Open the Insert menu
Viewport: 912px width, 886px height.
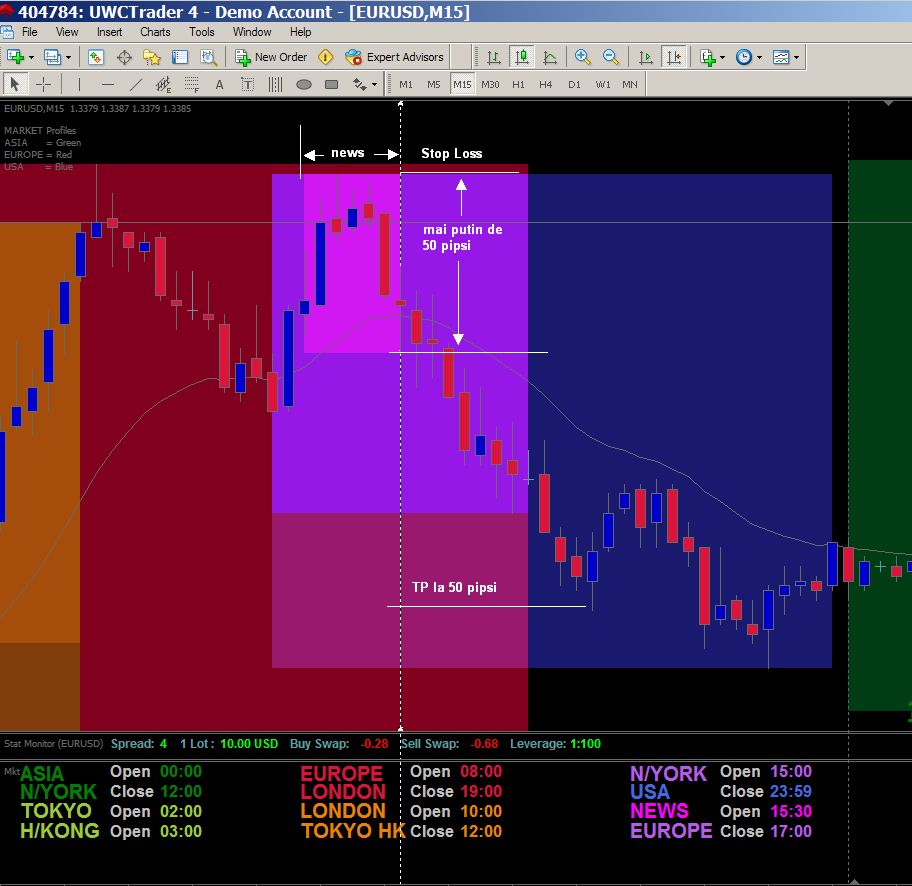click(109, 32)
